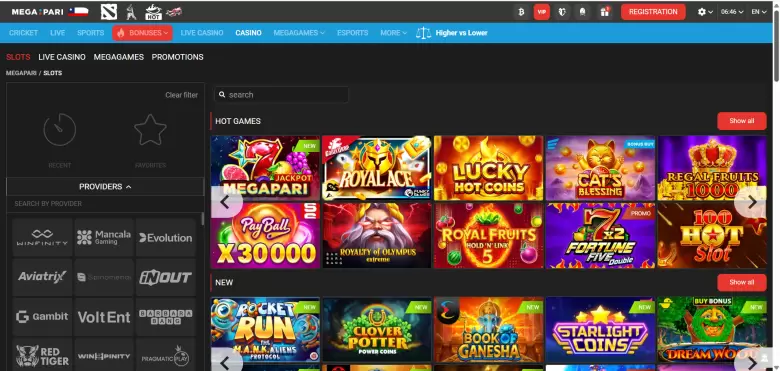Screen dimensions: 780x371
Task: Click Show all for New games
Action: [x=742, y=282]
